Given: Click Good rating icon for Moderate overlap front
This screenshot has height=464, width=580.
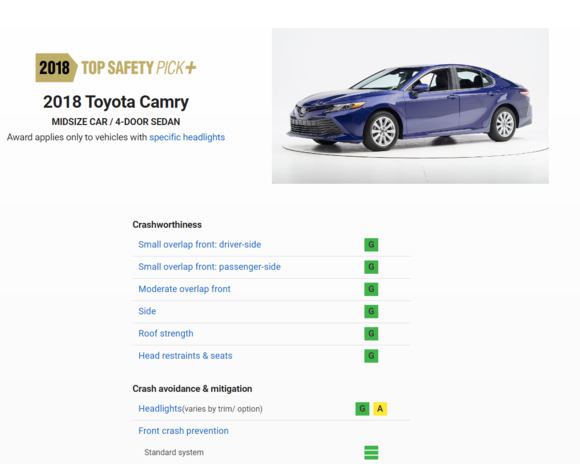Looking at the screenshot, I should click(x=371, y=289).
